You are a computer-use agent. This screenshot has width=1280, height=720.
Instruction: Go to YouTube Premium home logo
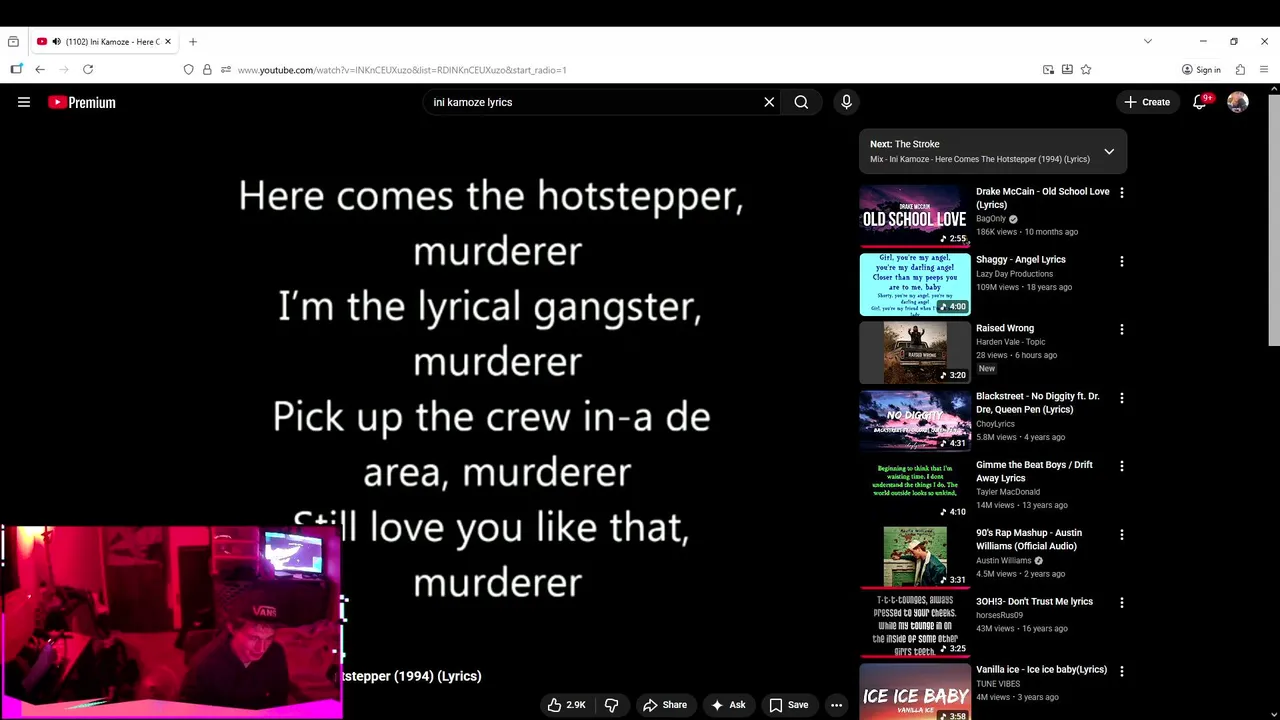point(82,102)
